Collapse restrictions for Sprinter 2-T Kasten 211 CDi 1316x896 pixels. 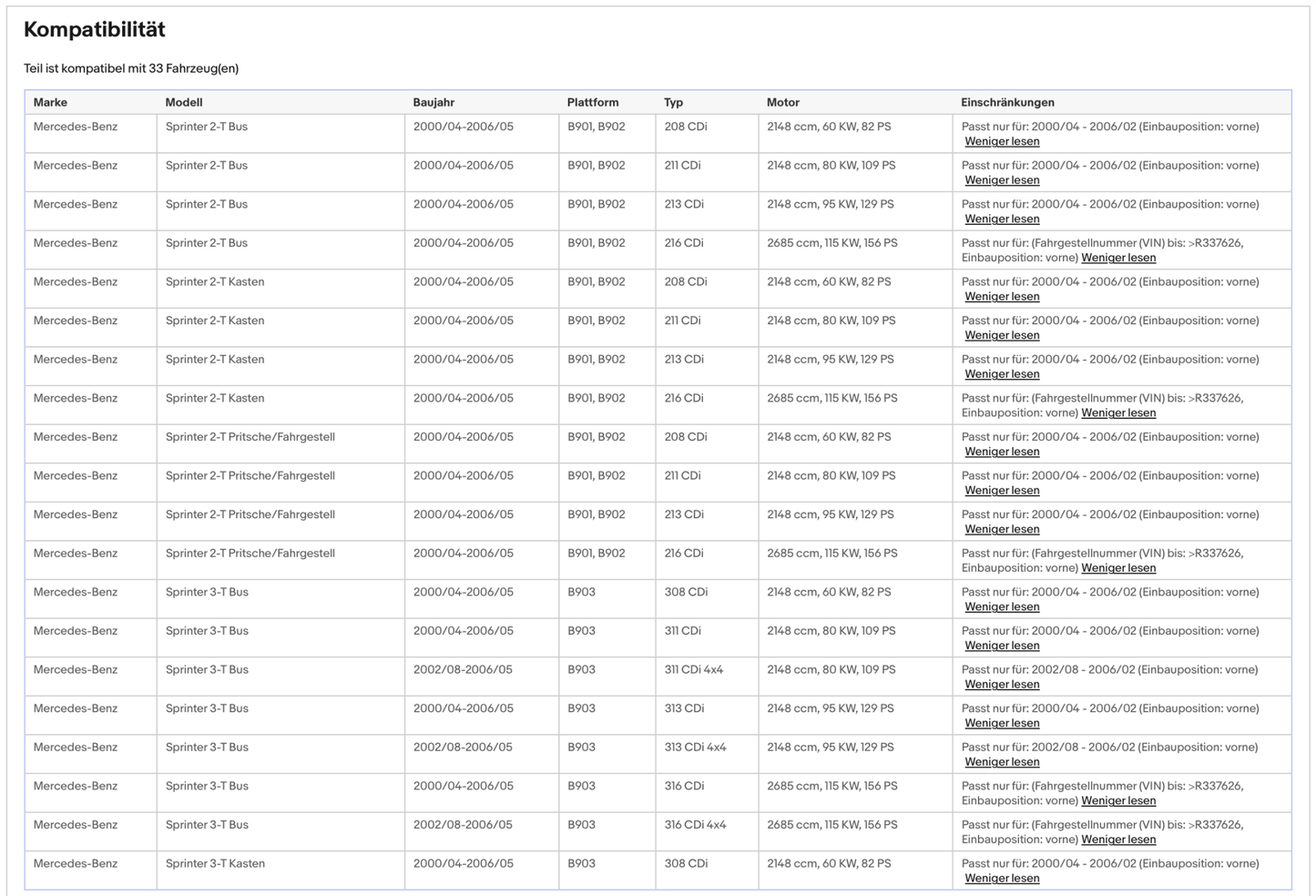click(x=1002, y=335)
